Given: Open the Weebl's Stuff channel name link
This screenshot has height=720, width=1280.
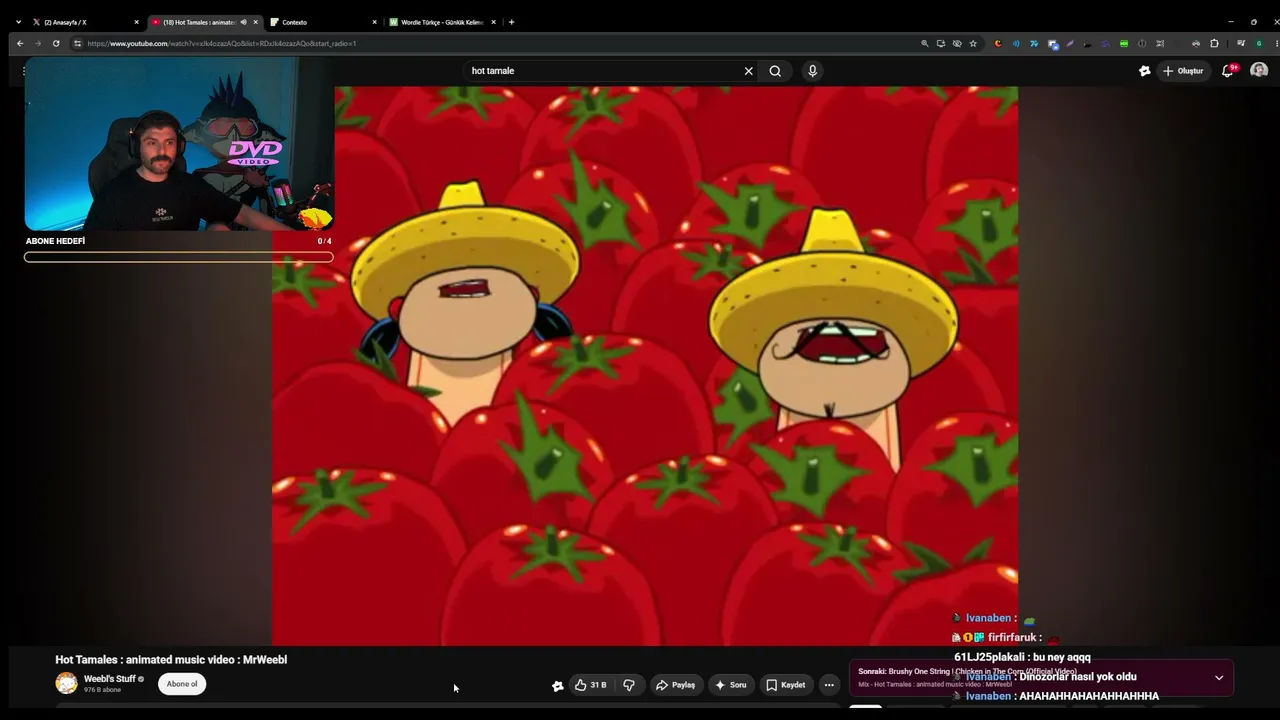Looking at the screenshot, I should pos(110,679).
